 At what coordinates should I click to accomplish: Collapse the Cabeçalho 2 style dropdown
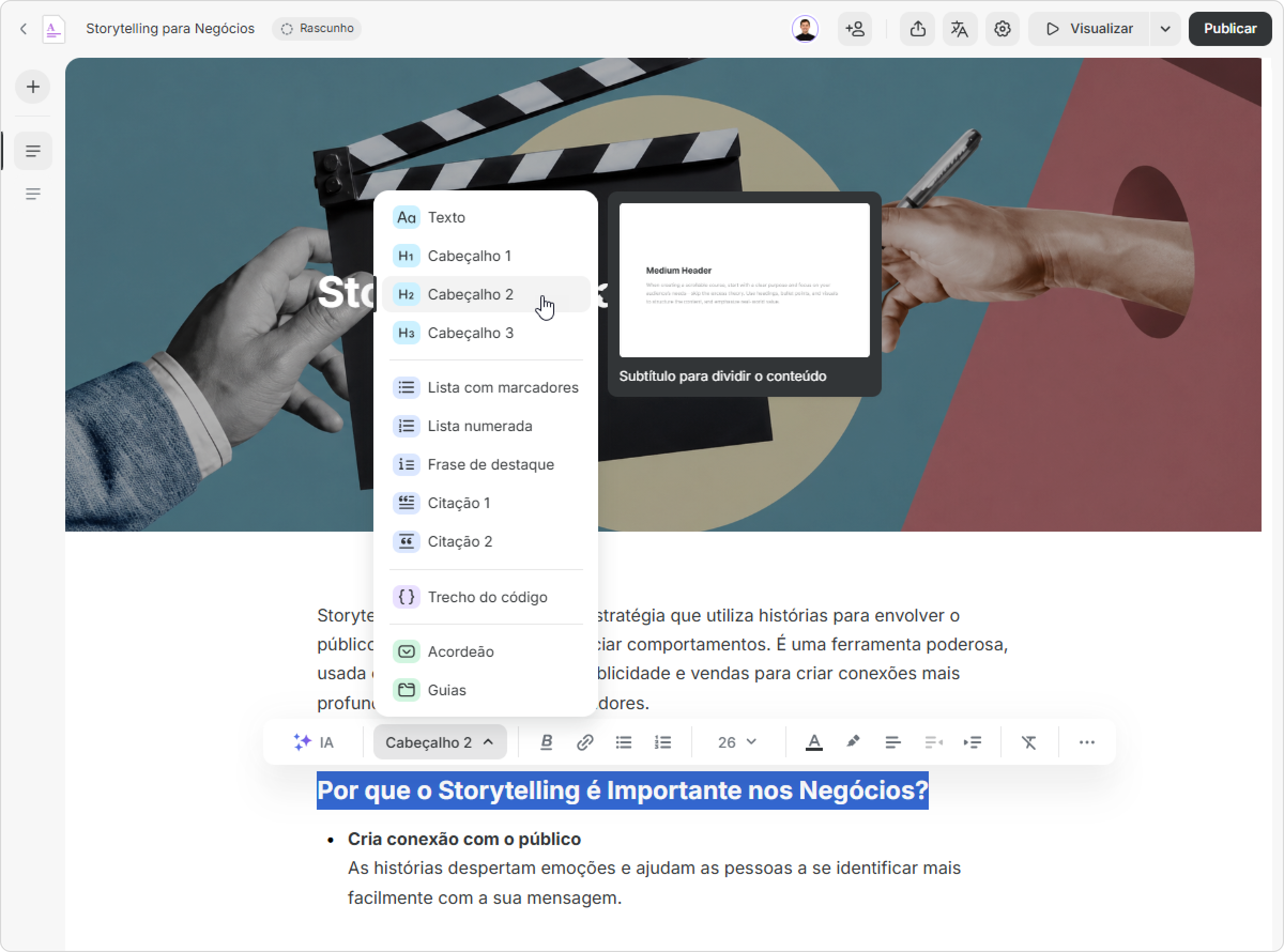pos(440,742)
